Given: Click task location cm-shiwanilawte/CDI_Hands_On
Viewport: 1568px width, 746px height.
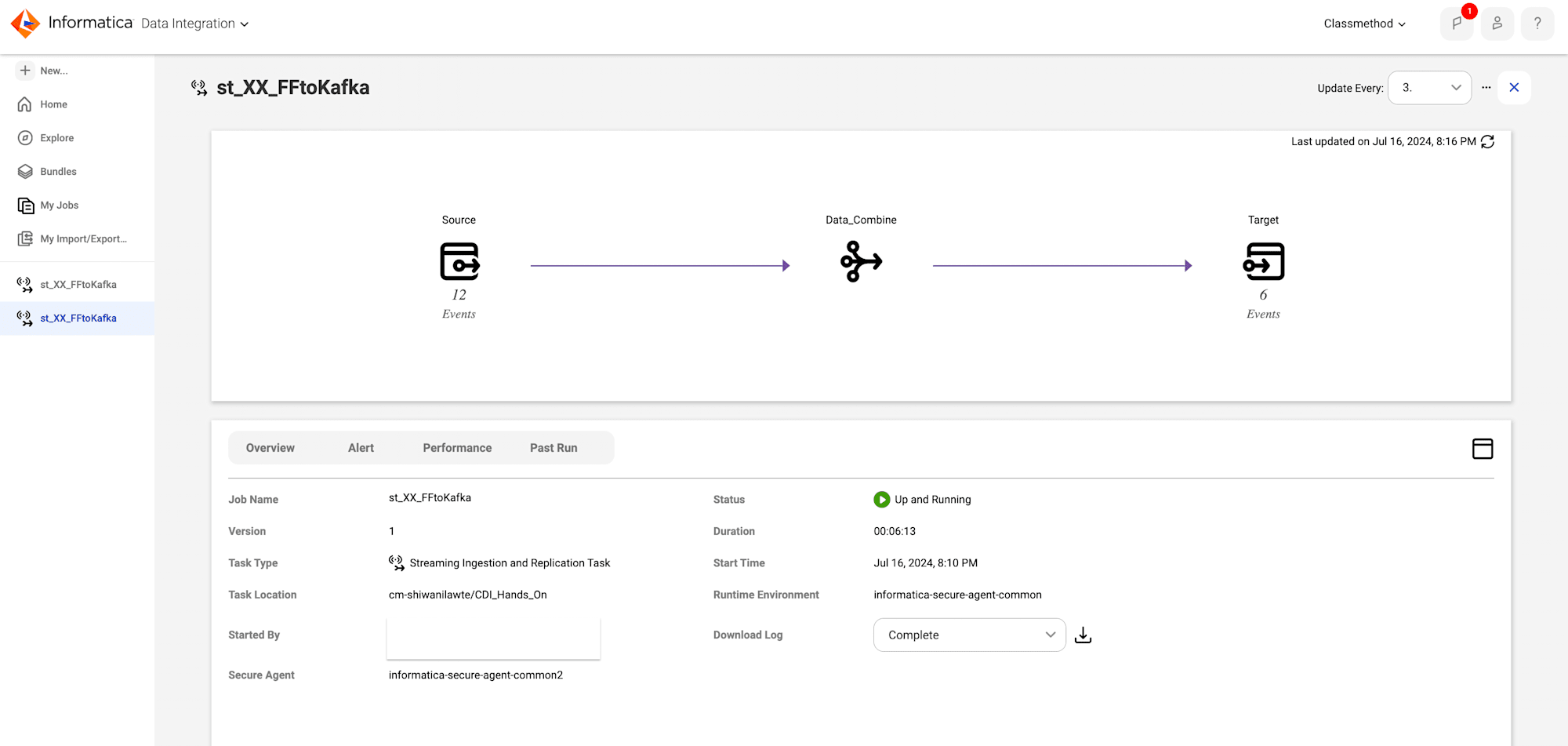Looking at the screenshot, I should tap(468, 595).
